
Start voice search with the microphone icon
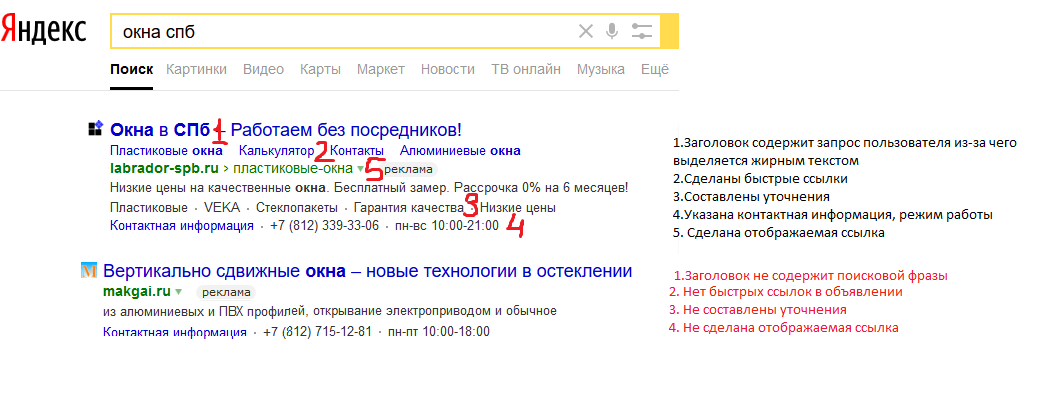click(x=612, y=31)
